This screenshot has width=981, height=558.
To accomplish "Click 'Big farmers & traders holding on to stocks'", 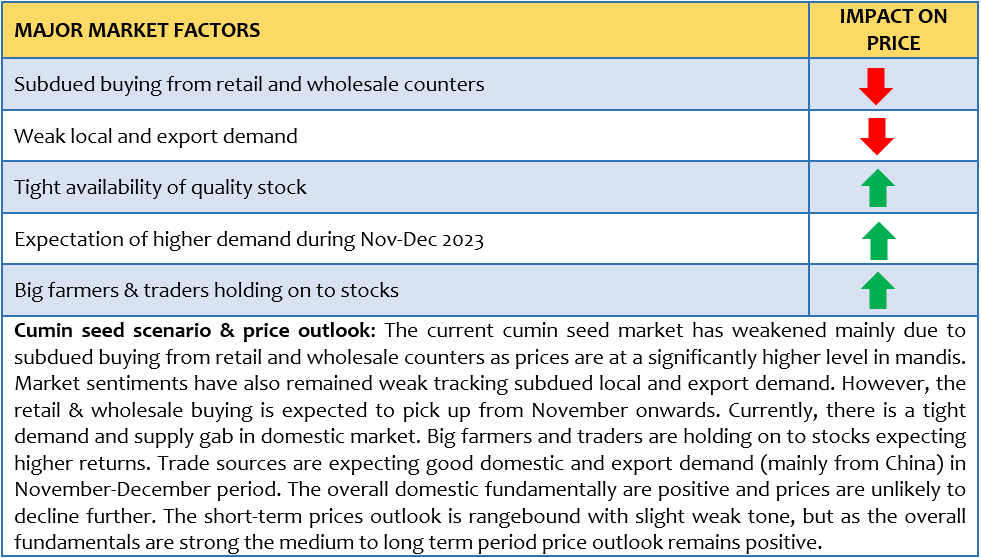I will [x=206, y=290].
